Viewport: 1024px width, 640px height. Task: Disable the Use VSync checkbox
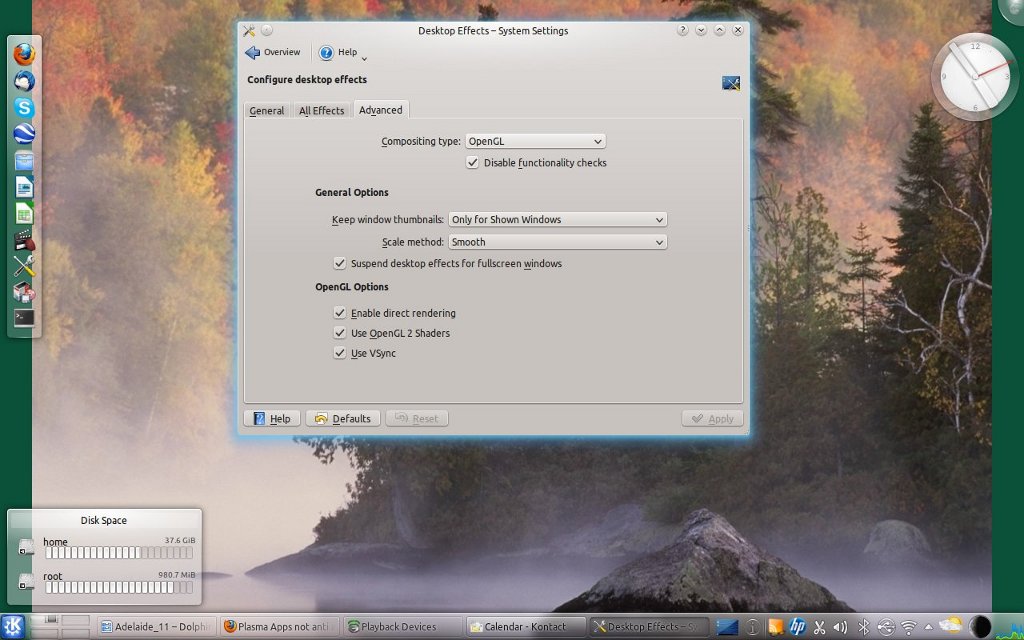coord(340,353)
